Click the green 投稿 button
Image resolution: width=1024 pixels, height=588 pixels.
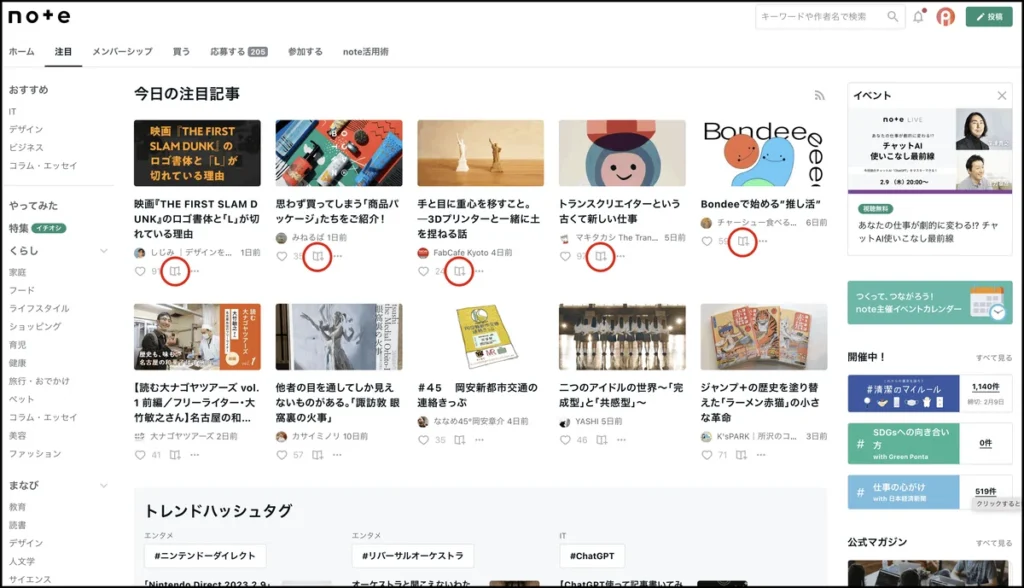point(989,17)
